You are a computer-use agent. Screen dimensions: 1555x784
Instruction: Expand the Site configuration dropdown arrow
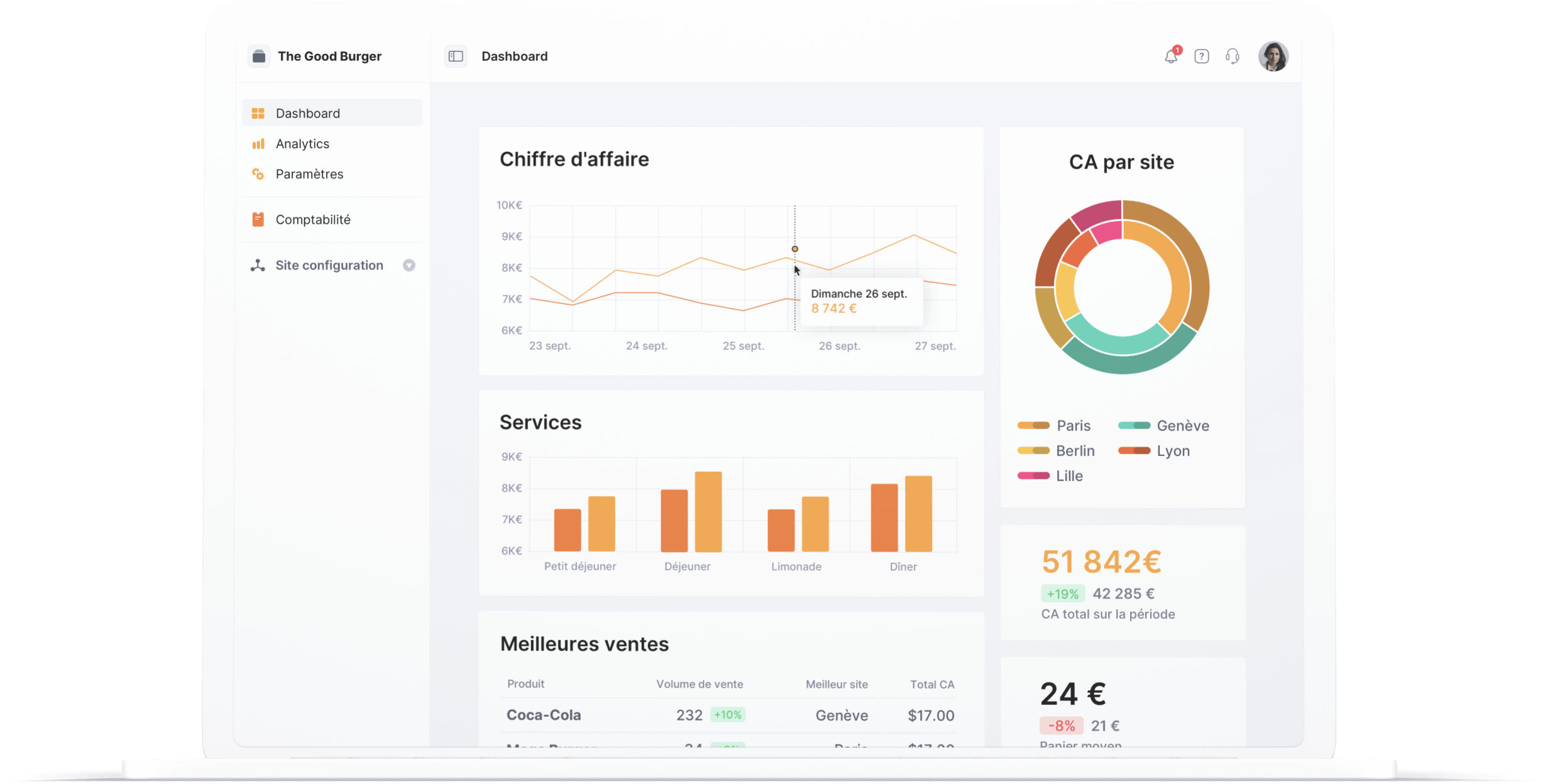[409, 265]
